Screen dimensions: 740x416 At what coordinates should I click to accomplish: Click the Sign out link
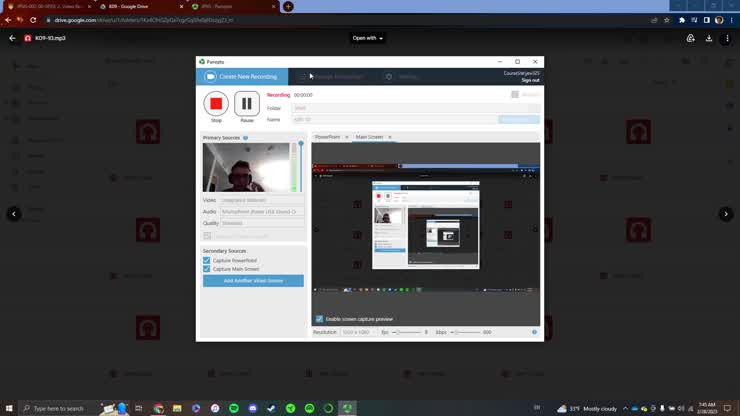[x=530, y=80]
